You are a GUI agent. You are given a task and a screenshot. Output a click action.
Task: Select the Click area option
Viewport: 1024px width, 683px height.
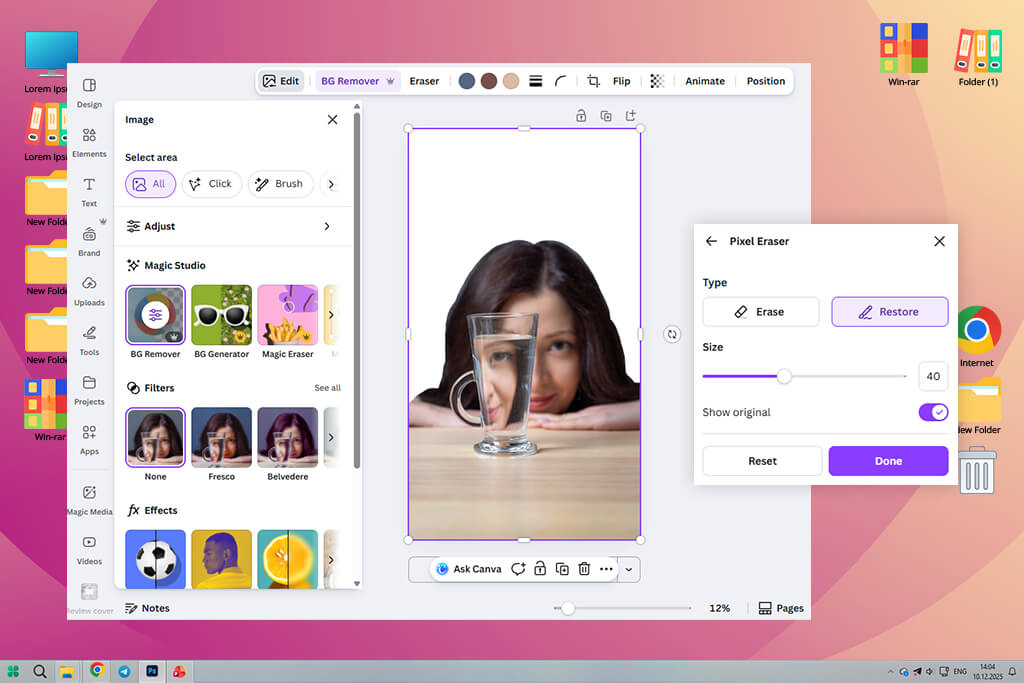pos(212,184)
